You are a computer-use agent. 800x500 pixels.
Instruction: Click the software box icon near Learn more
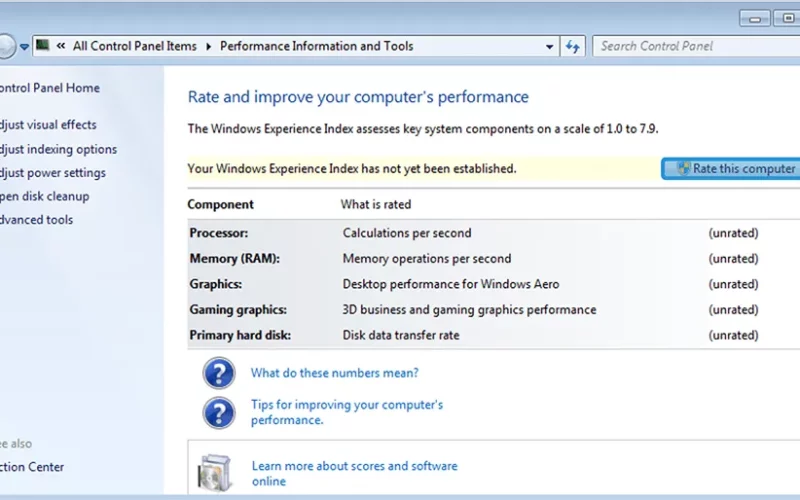pyautogui.click(x=214, y=472)
